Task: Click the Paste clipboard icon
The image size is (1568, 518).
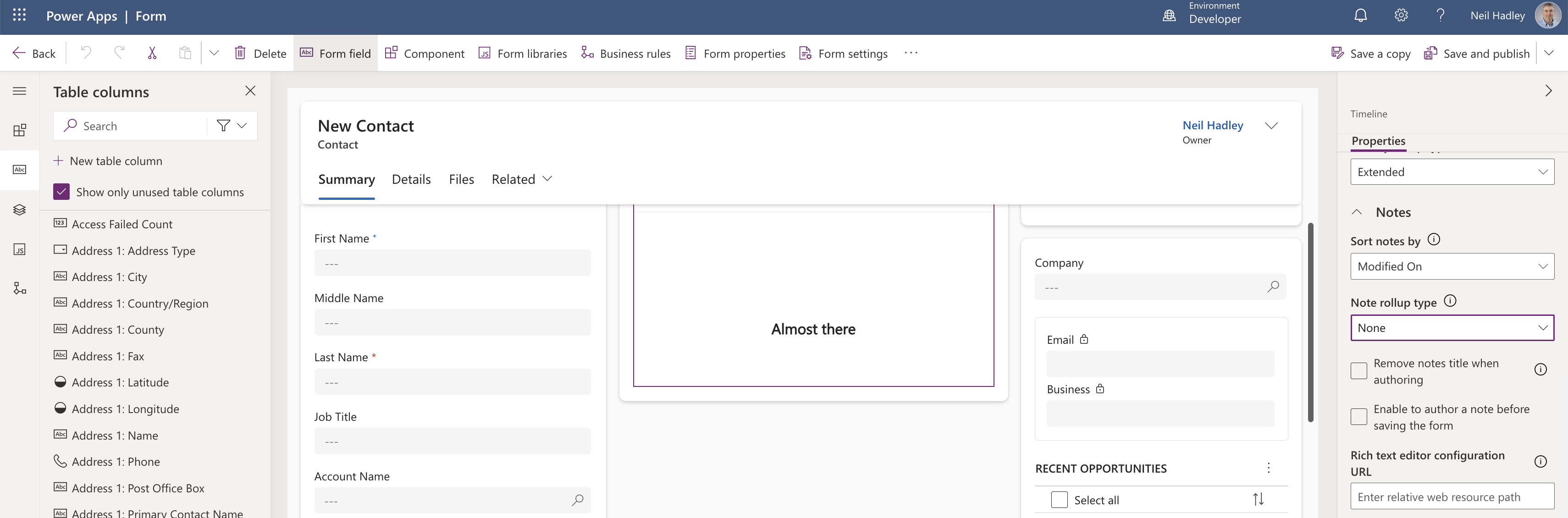Action: tap(185, 53)
